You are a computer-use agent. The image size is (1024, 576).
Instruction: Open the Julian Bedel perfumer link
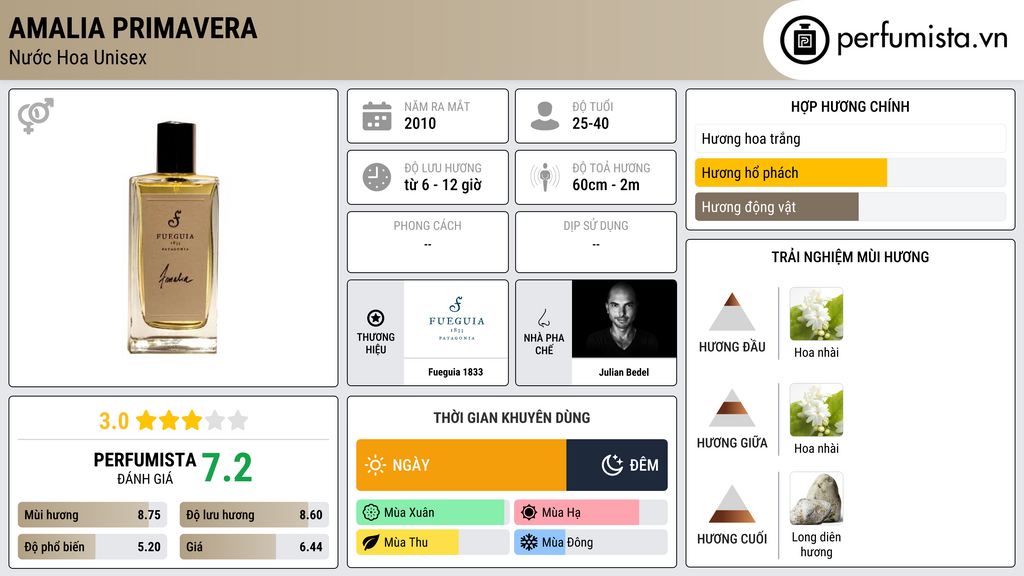coord(624,372)
